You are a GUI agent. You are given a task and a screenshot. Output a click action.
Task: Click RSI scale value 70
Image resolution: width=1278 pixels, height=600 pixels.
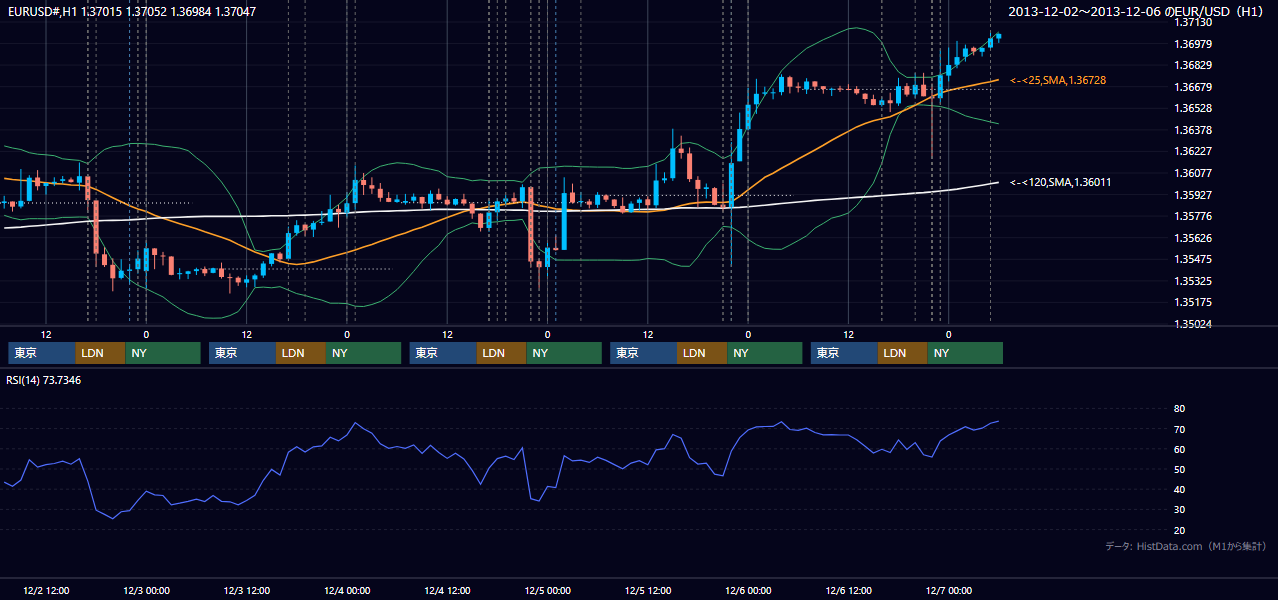click(1179, 429)
